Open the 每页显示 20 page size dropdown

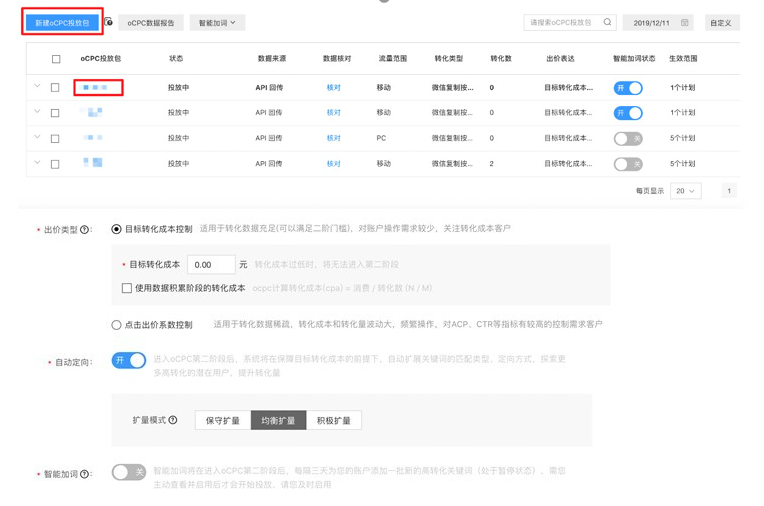point(685,191)
